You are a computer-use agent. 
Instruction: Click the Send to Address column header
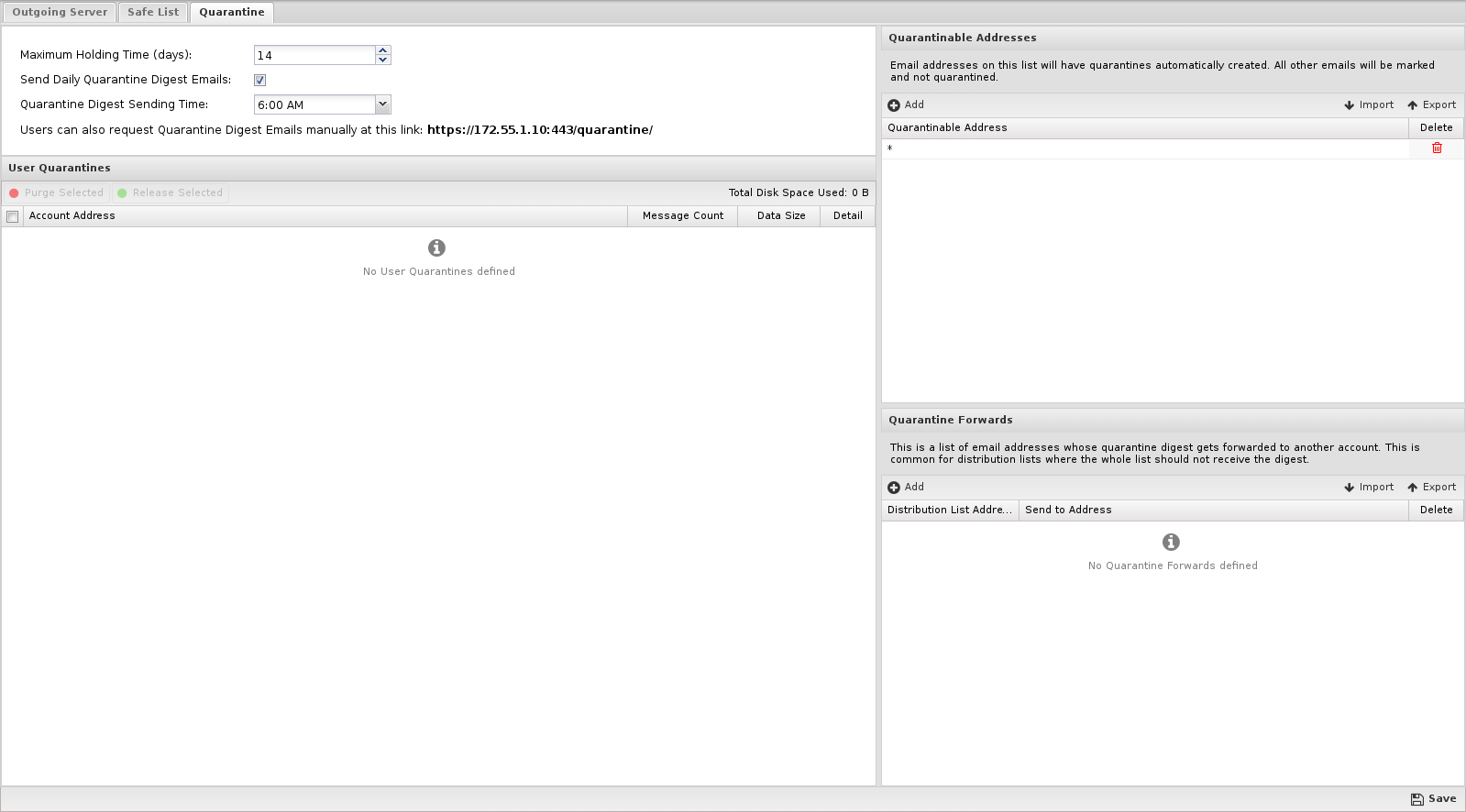click(1214, 510)
